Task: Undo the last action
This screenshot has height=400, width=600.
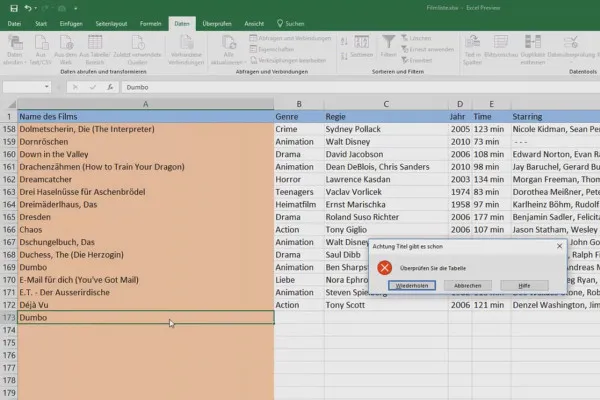Action: [x=28, y=8]
